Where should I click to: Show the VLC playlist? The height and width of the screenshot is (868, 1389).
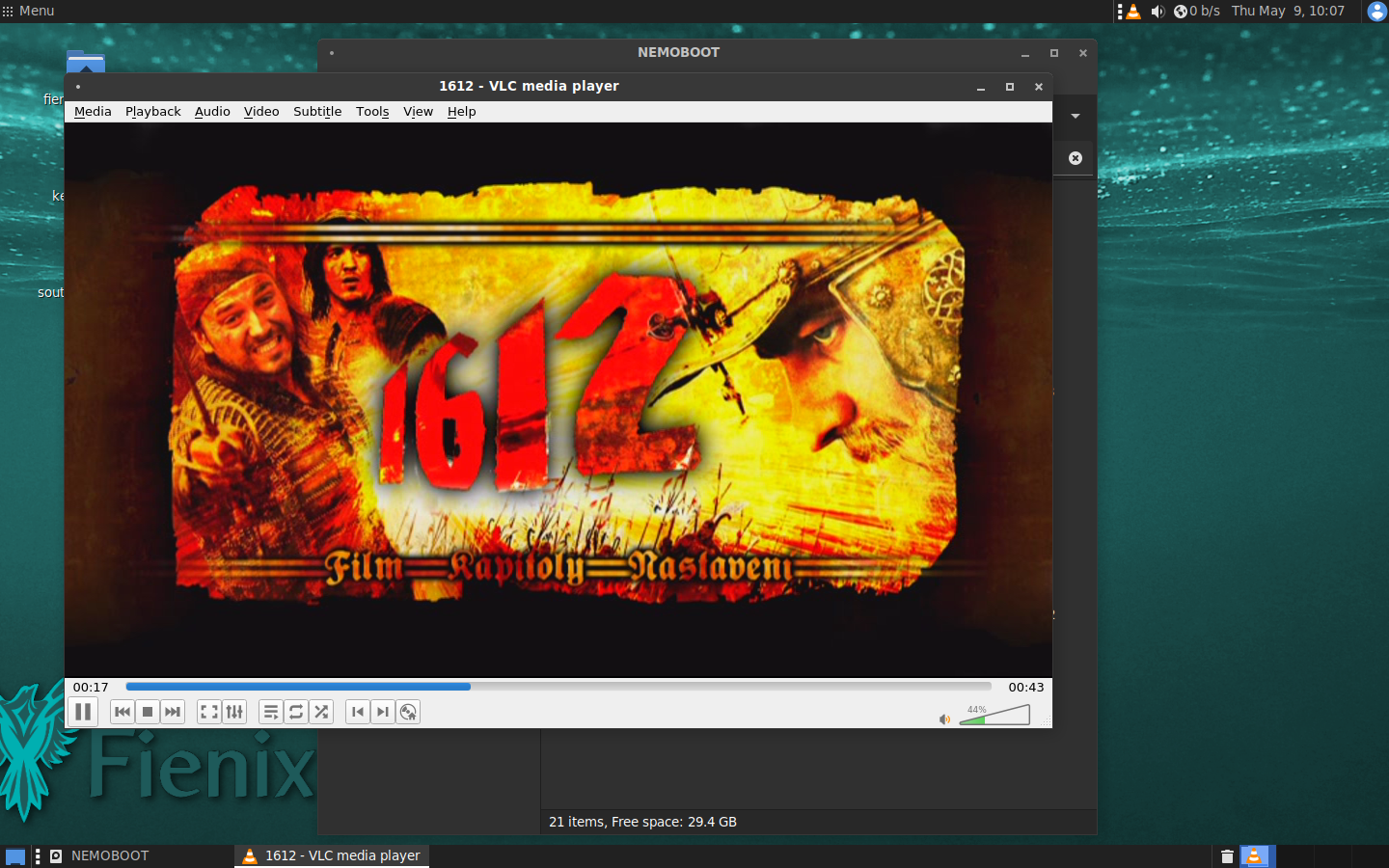(x=271, y=712)
